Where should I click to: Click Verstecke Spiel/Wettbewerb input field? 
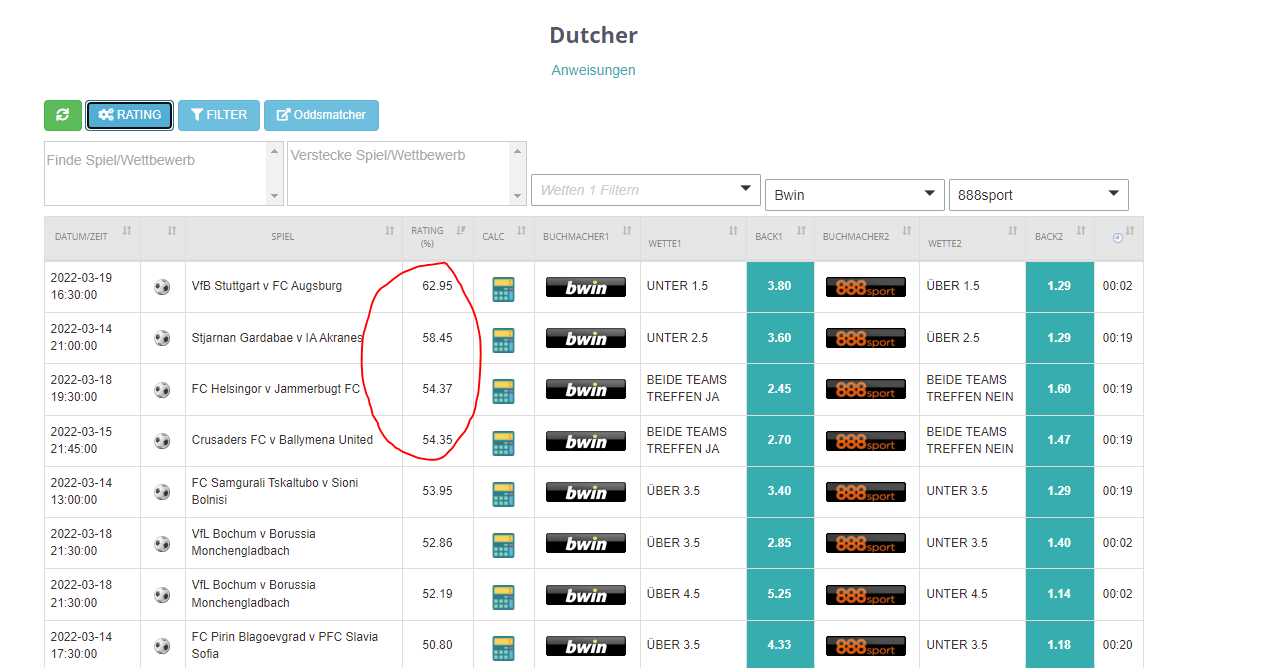pos(398,173)
